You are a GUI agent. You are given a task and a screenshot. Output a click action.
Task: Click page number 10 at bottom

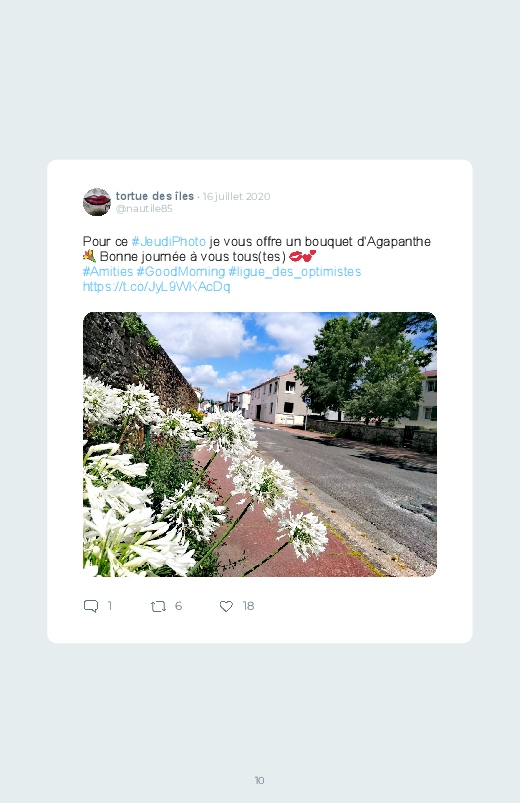tap(260, 780)
